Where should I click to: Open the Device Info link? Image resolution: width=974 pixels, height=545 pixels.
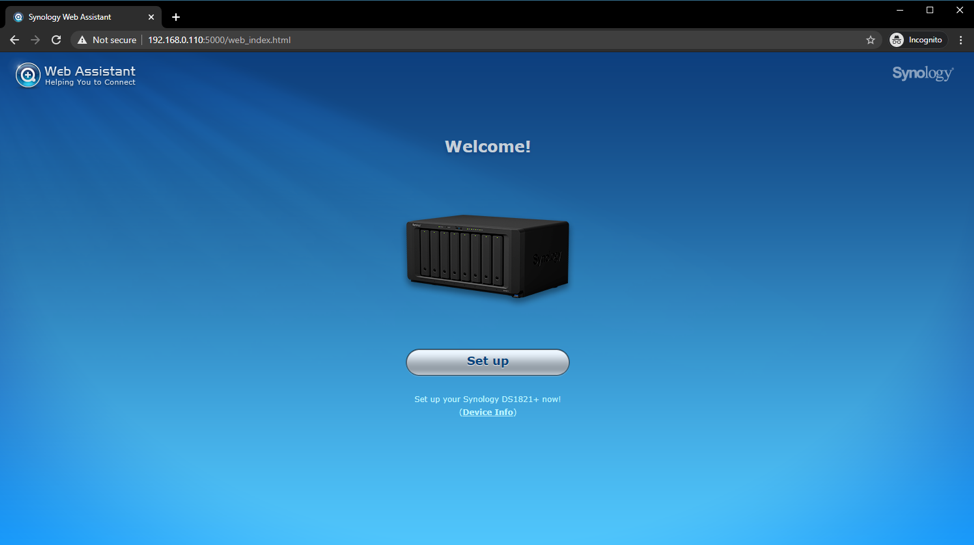487,412
